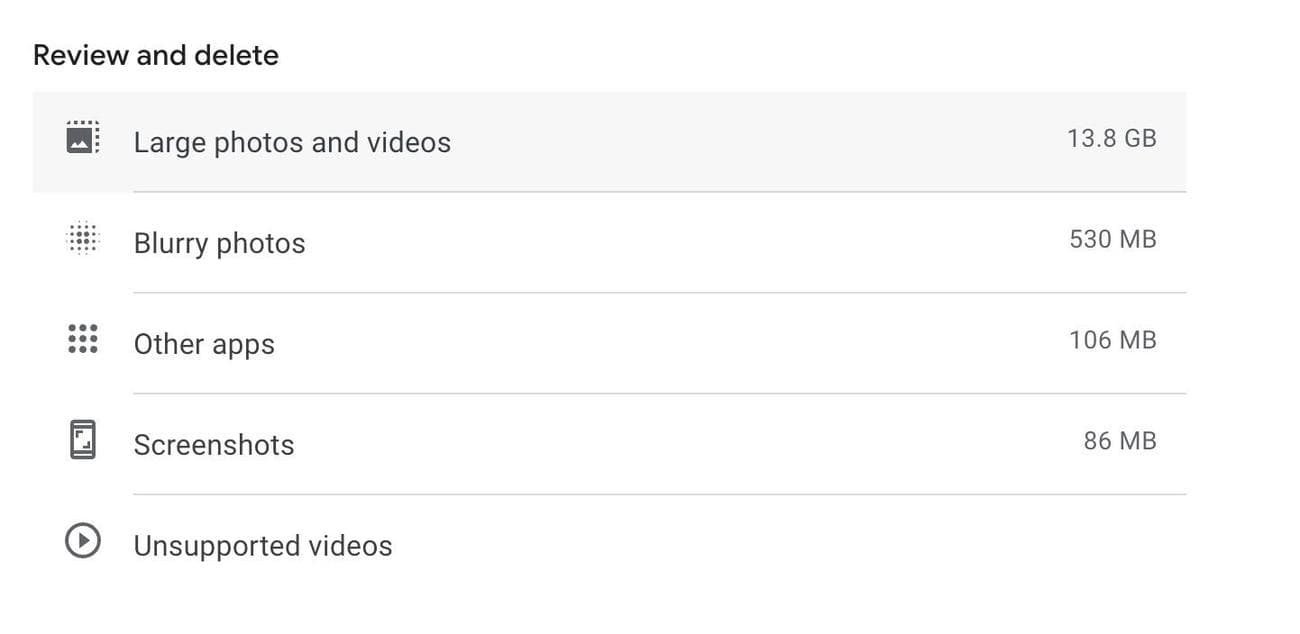Viewport: 1300px width, 634px height.
Task: Open the Blurry photos category
Action: pos(219,243)
